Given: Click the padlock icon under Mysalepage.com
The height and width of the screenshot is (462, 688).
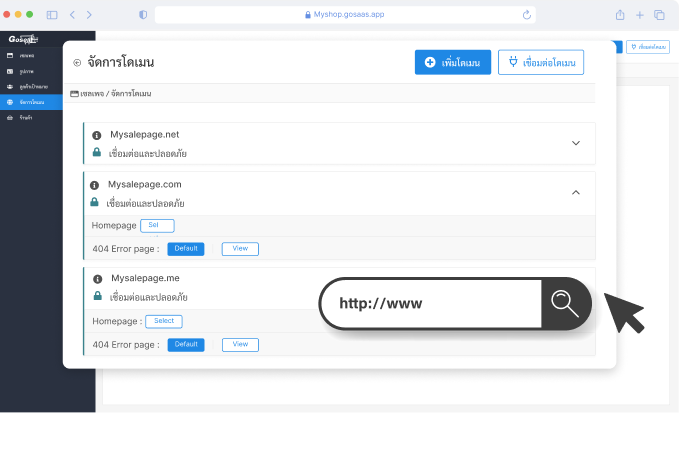Looking at the screenshot, I should (x=94, y=202).
